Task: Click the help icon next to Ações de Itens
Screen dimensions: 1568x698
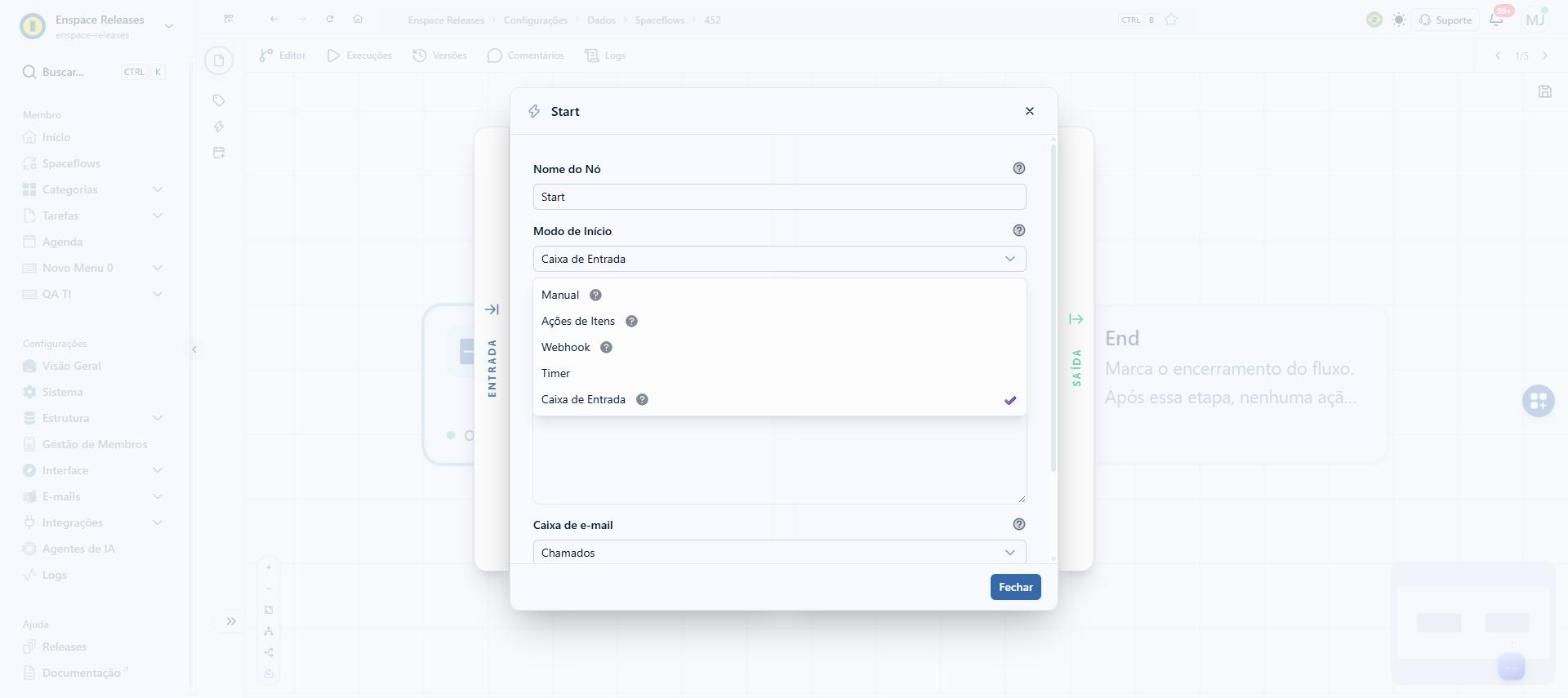Action: [x=632, y=321]
